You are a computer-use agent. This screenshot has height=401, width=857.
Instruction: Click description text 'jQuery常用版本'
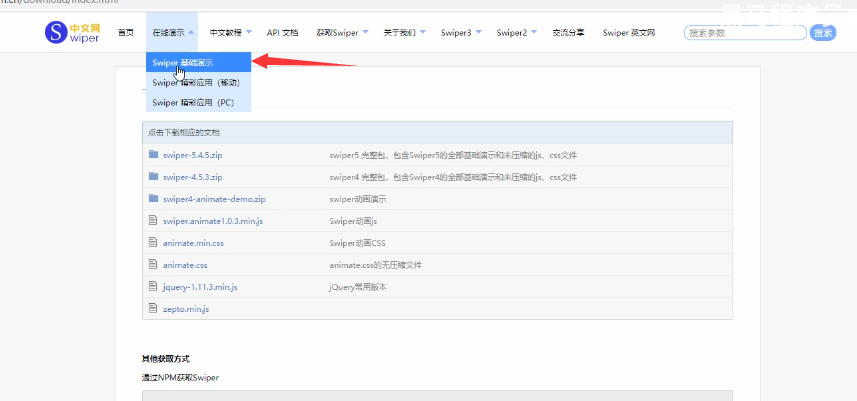(358, 287)
